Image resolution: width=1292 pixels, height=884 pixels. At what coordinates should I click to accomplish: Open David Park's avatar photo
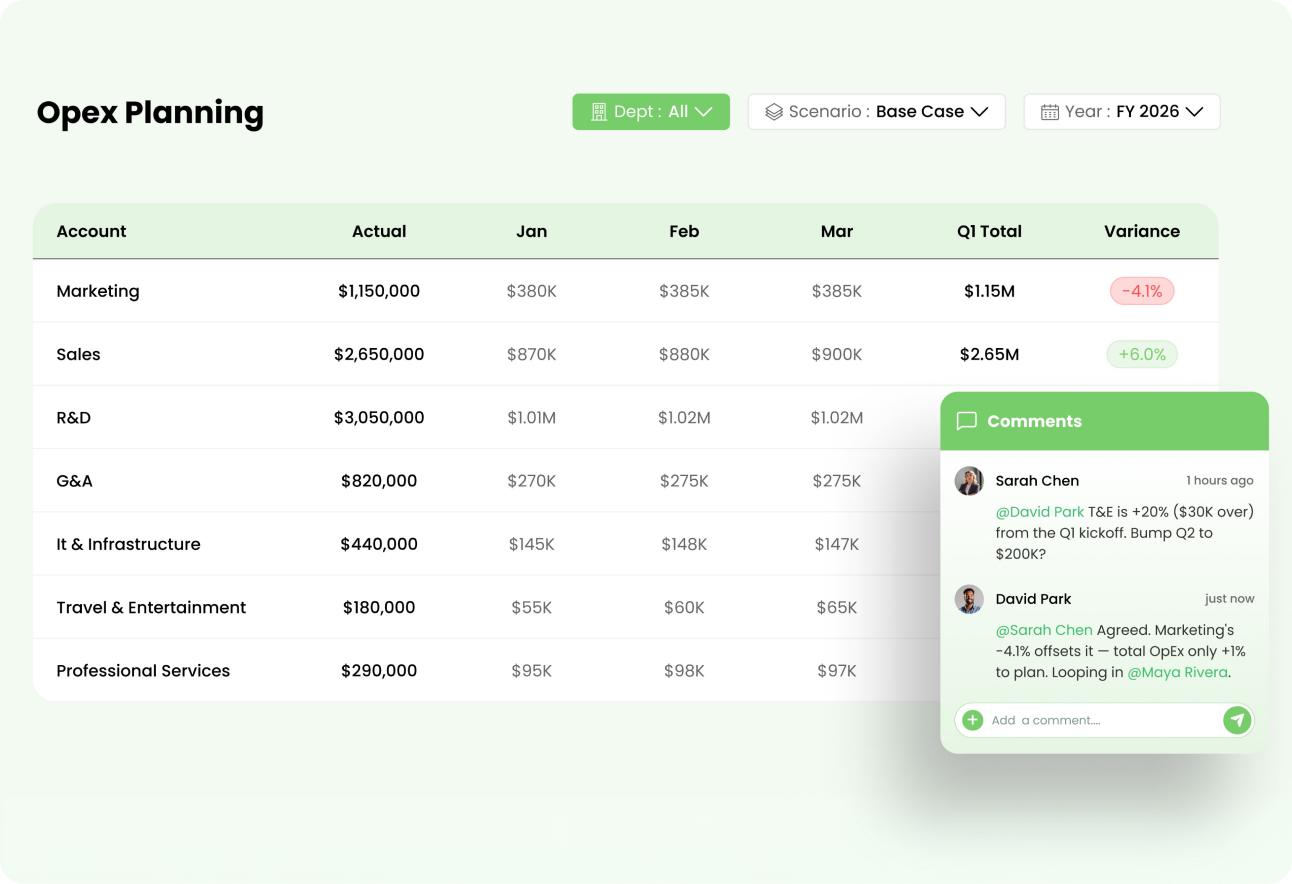click(x=969, y=599)
